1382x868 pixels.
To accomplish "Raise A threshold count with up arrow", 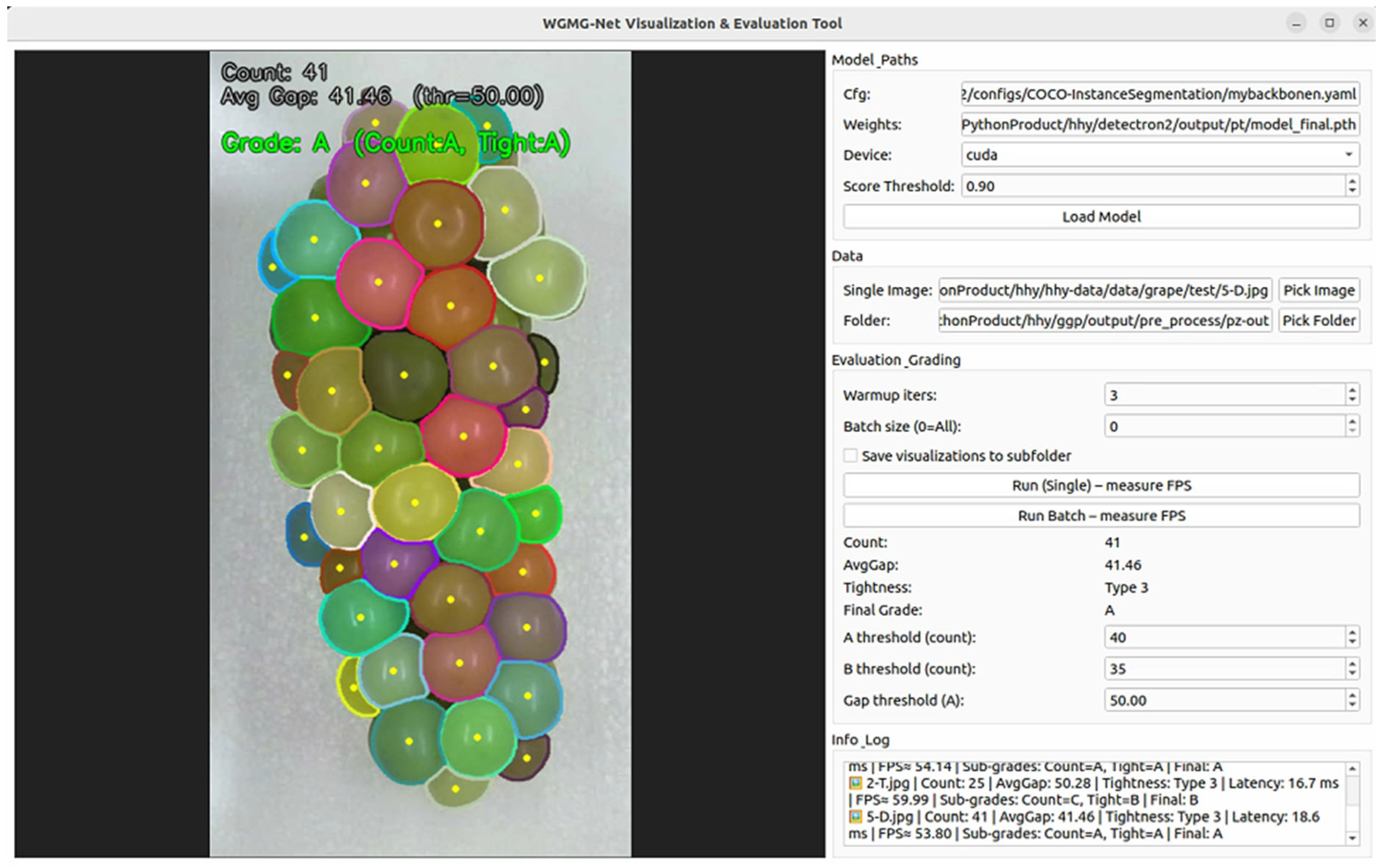I will (1352, 633).
